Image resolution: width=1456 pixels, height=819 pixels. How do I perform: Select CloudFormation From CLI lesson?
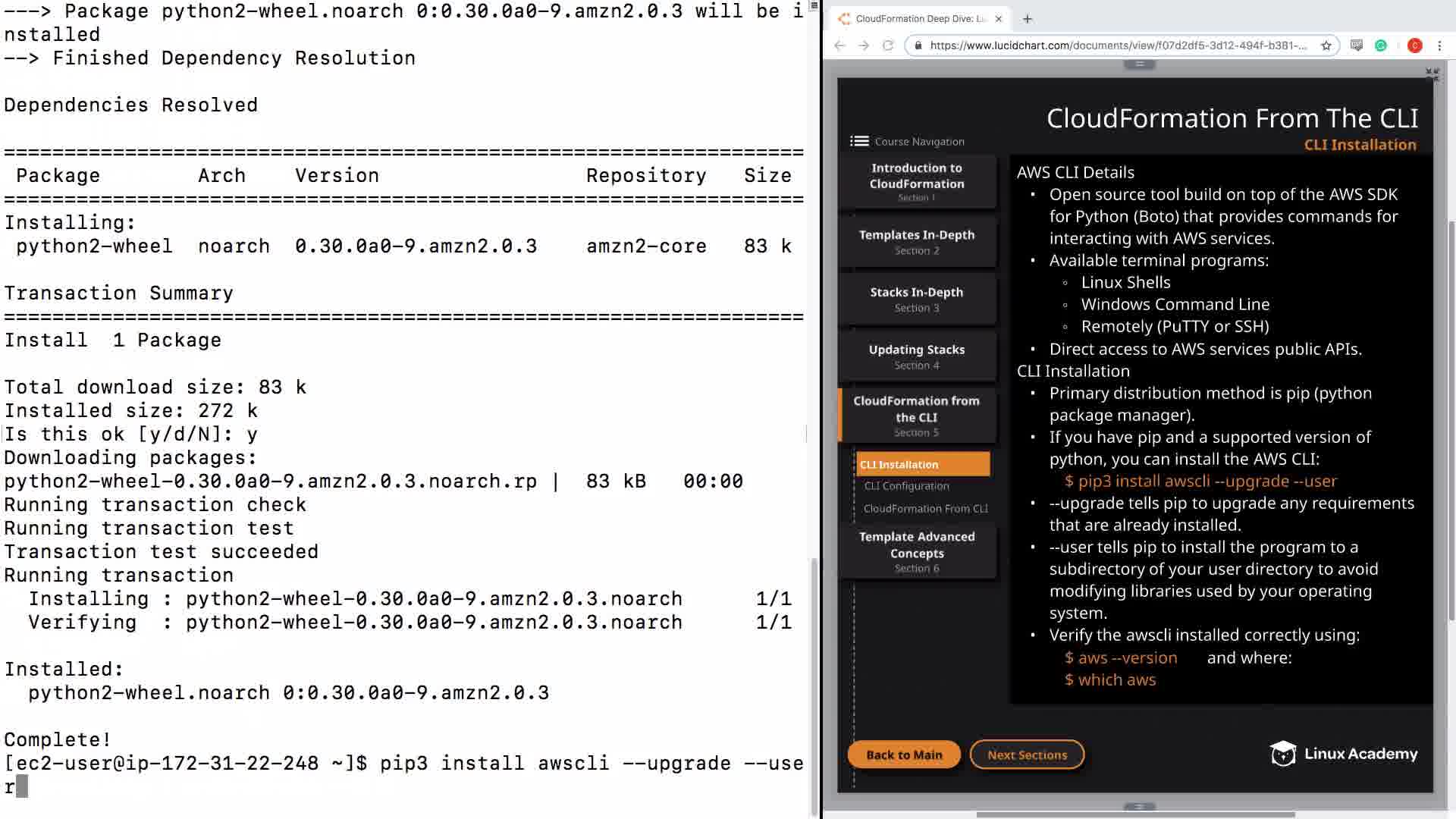[925, 509]
